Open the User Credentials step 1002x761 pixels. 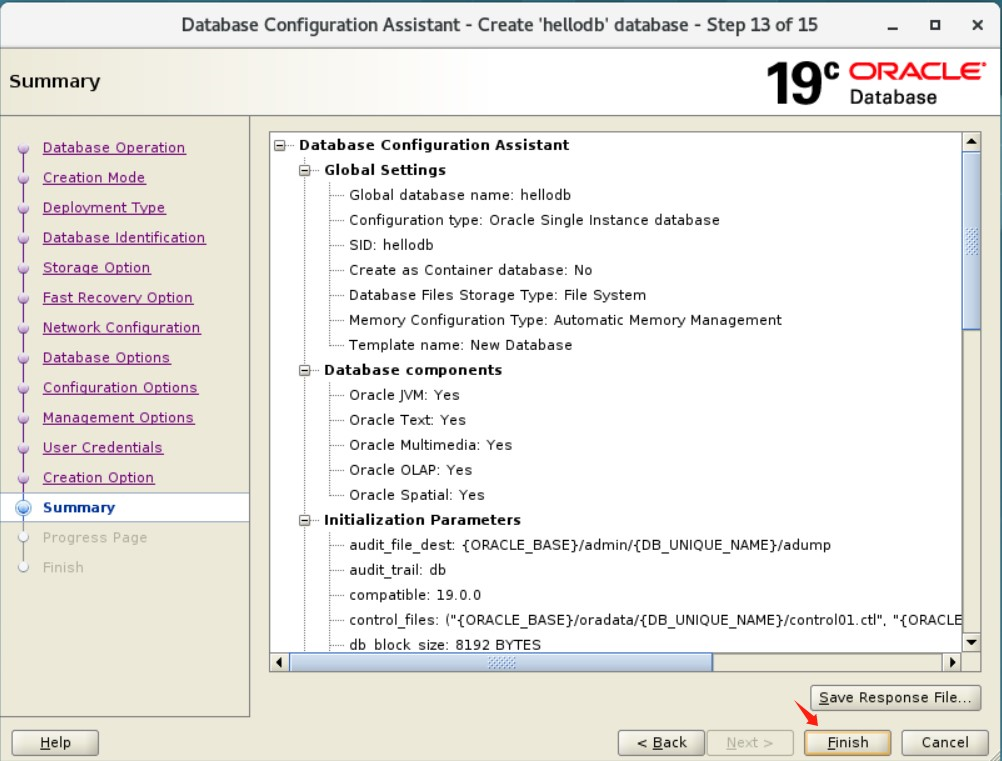point(103,448)
